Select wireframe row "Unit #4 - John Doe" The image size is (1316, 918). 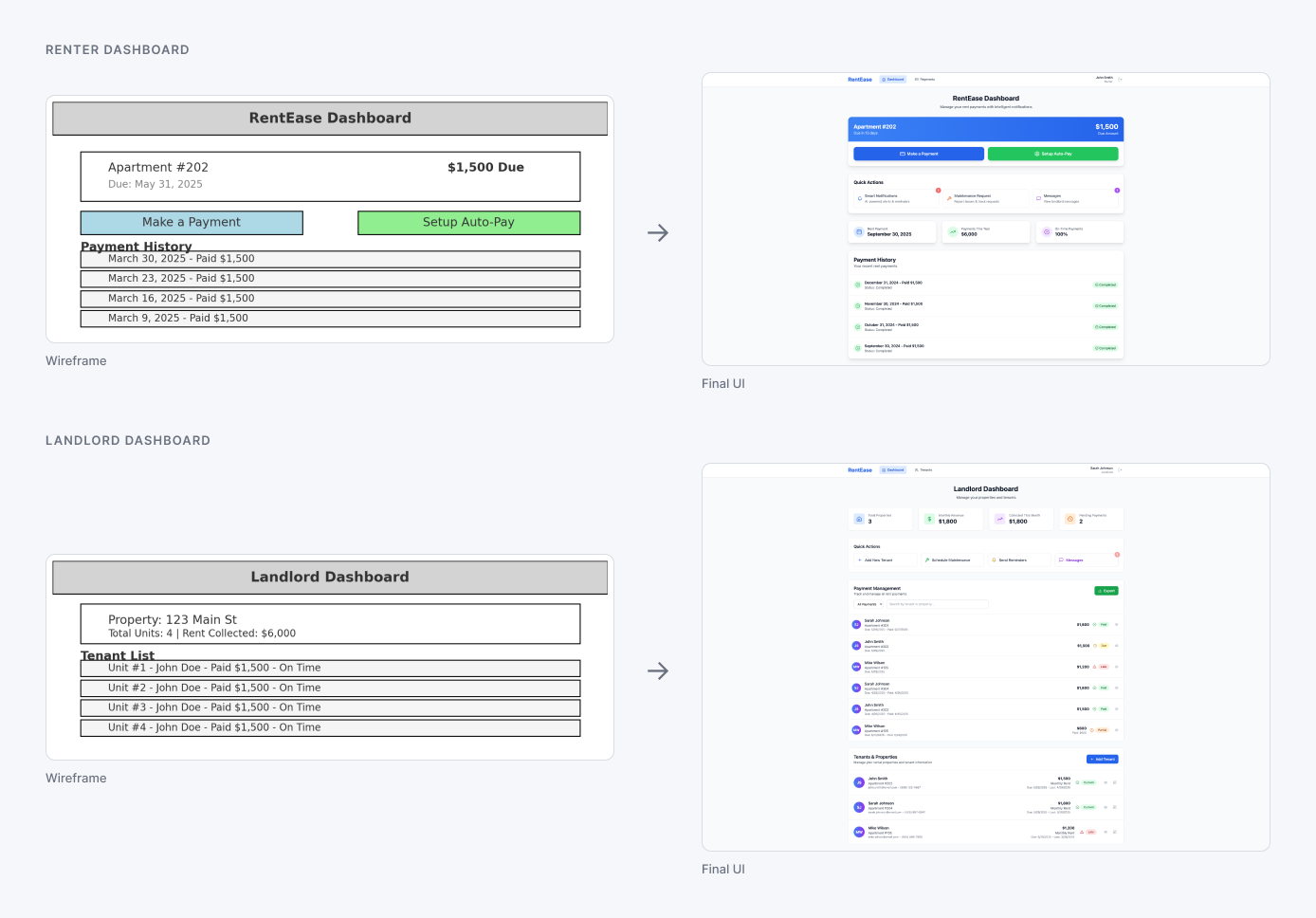(x=330, y=728)
